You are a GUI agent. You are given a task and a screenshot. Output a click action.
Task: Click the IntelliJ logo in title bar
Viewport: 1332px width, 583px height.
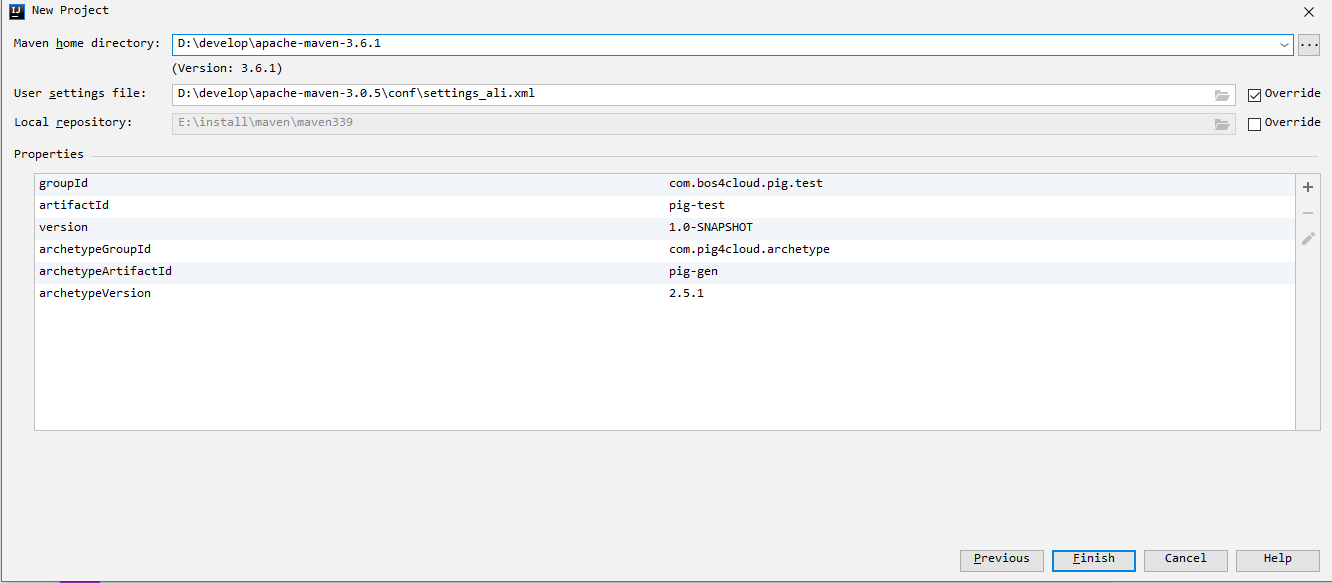coord(17,11)
